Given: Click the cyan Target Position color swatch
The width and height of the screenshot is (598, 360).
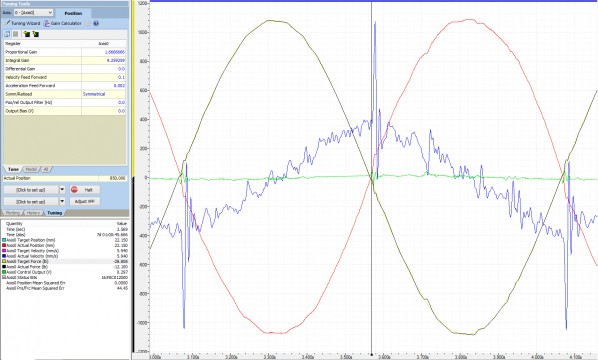Looking at the screenshot, I should (4, 240).
